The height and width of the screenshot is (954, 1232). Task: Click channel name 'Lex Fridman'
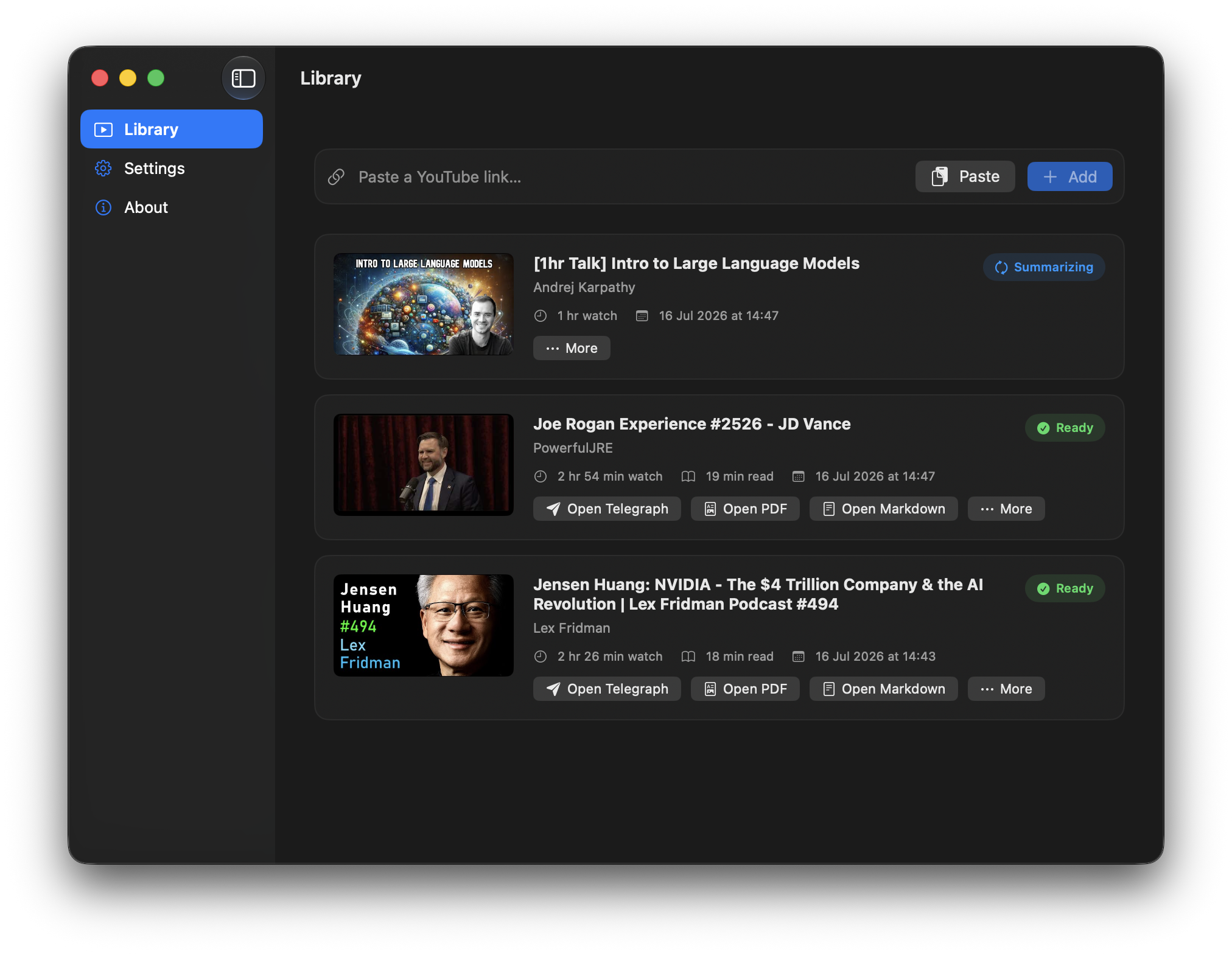[572, 628]
